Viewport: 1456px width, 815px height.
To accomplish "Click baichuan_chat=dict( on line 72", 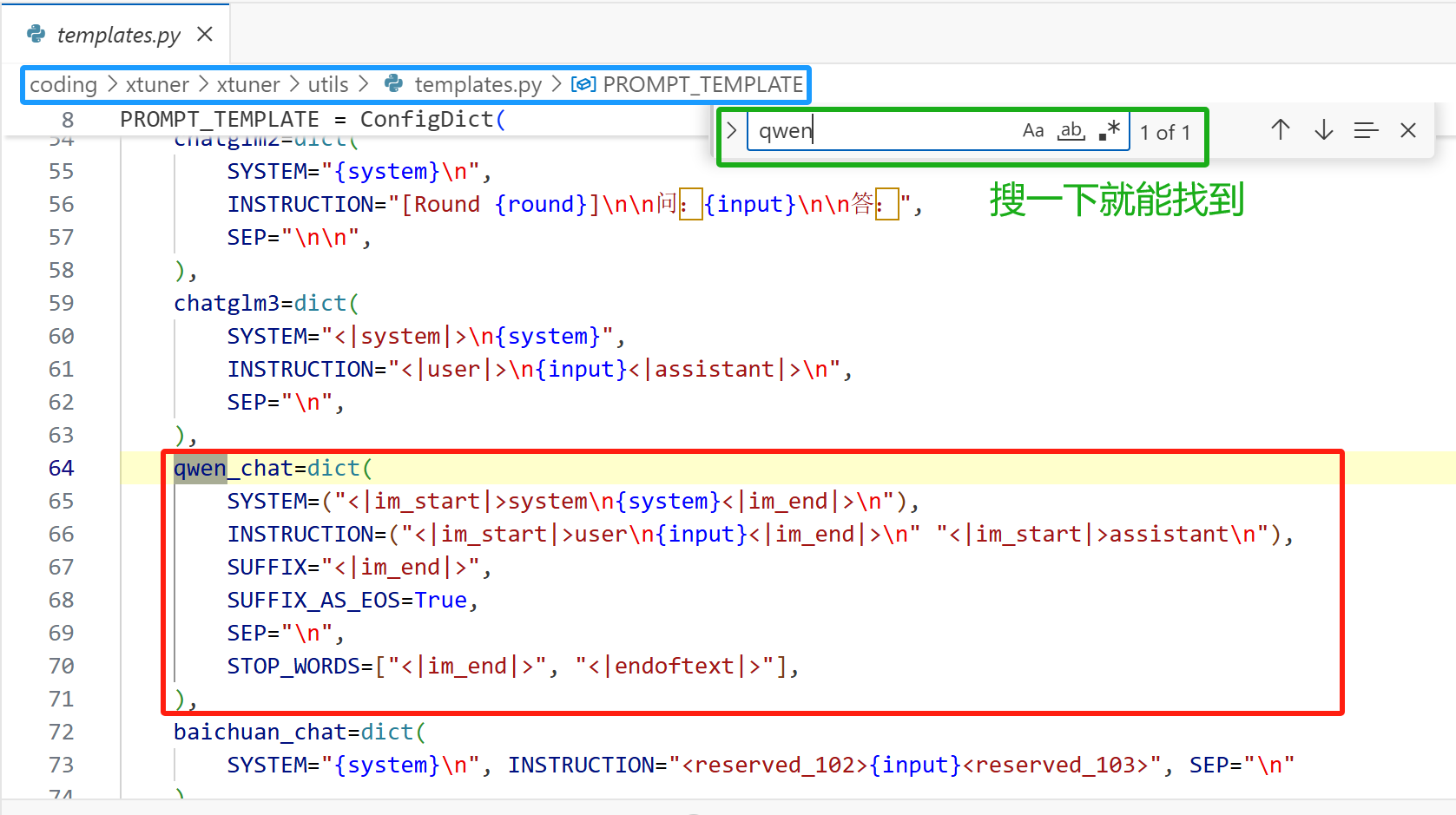I will (300, 732).
